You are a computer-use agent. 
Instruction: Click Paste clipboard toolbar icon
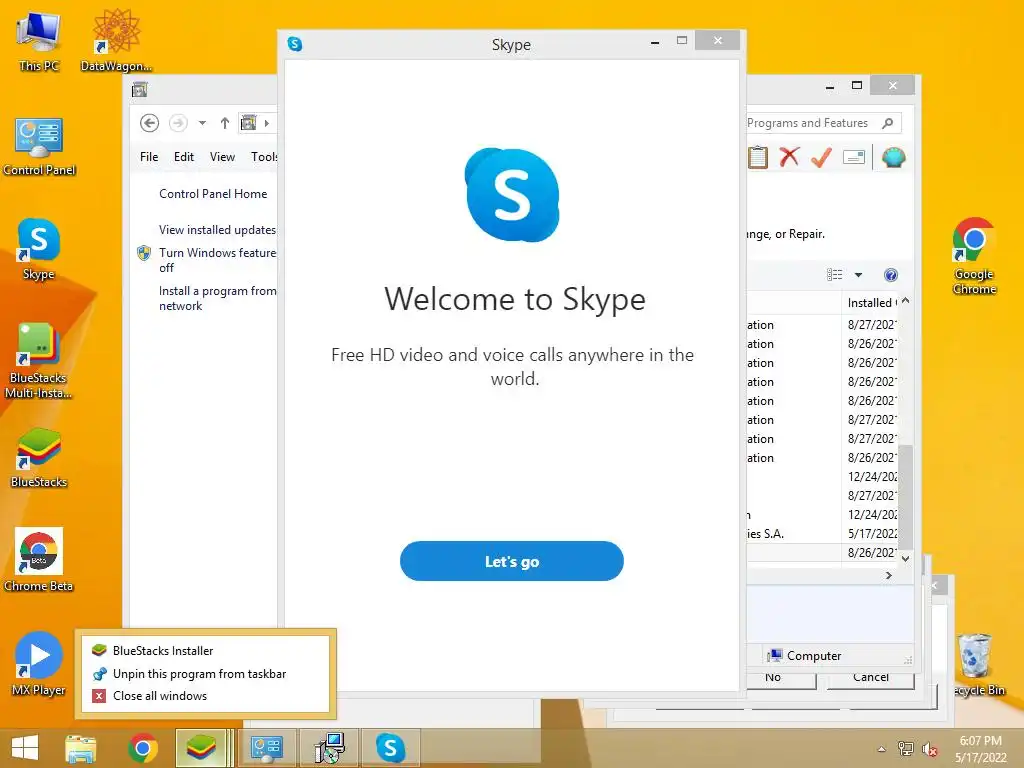[x=758, y=157]
